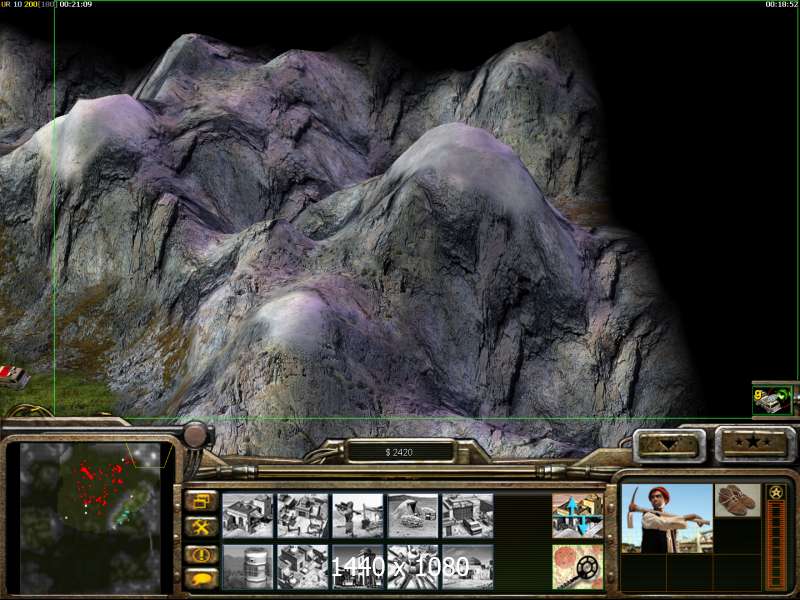This screenshot has height=600, width=800.
Task: Open the options menu window icon button
Action: coord(201,501)
